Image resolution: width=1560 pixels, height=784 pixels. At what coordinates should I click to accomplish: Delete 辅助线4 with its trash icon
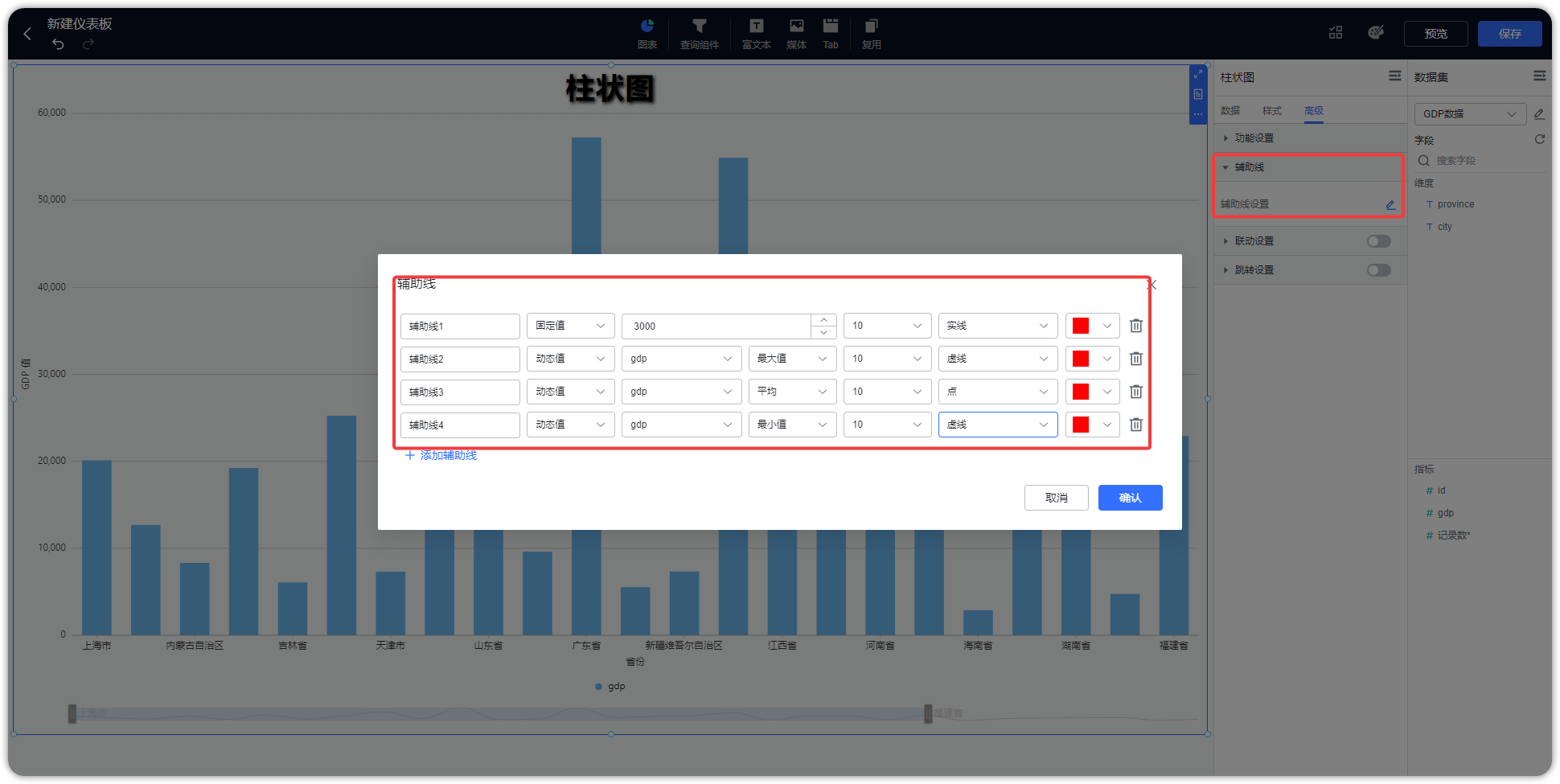click(1136, 425)
